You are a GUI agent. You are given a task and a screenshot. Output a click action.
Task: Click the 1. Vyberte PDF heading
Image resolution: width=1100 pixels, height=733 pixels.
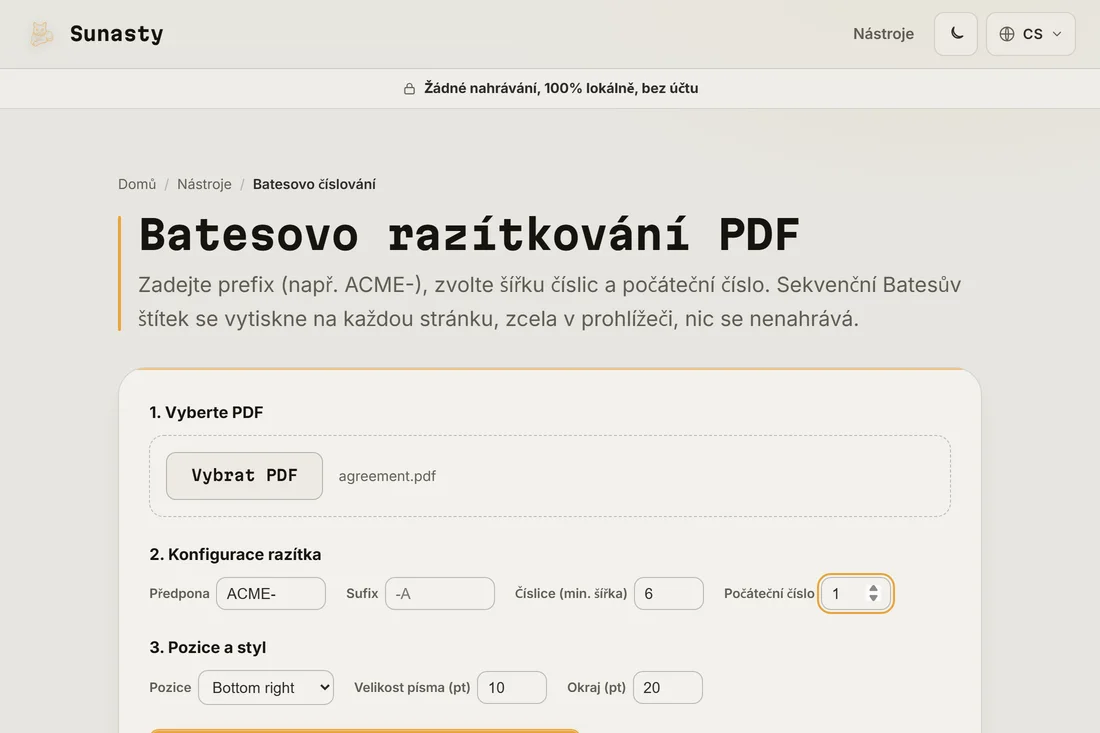(206, 412)
